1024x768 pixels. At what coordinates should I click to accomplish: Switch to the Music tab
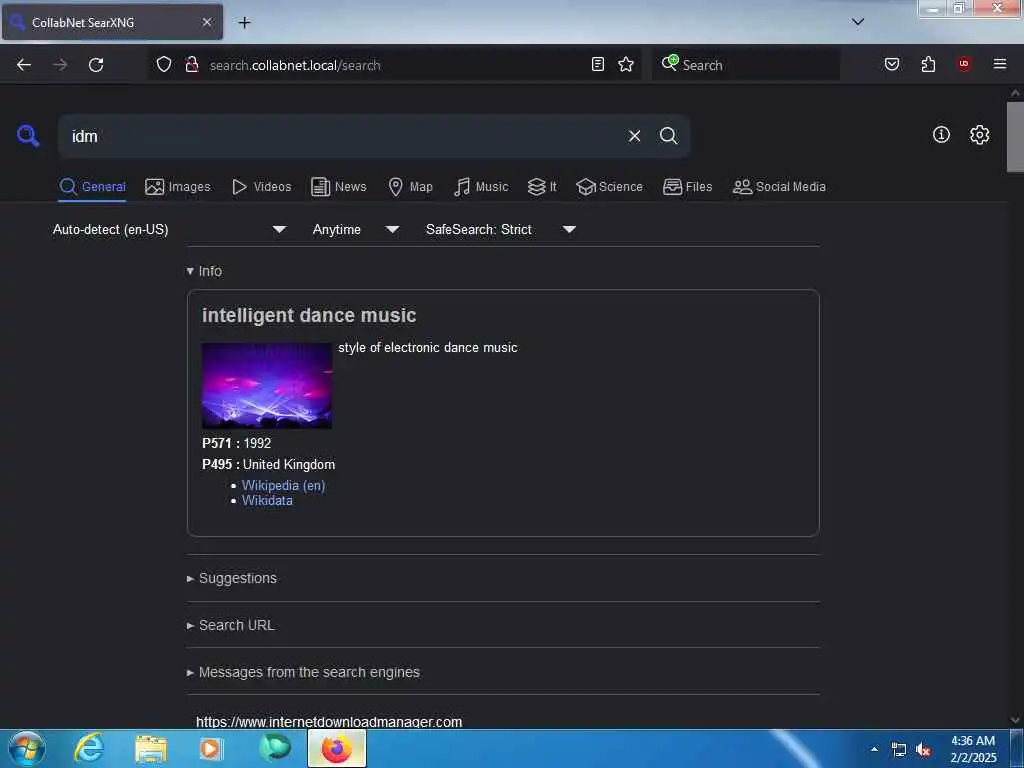coord(481,187)
